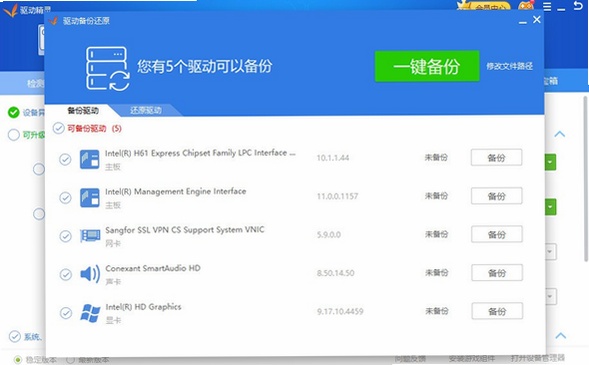Screen dimensions: 589x365
Task: Click the 打开设备管理器 link in the main window
Action: click(538, 358)
